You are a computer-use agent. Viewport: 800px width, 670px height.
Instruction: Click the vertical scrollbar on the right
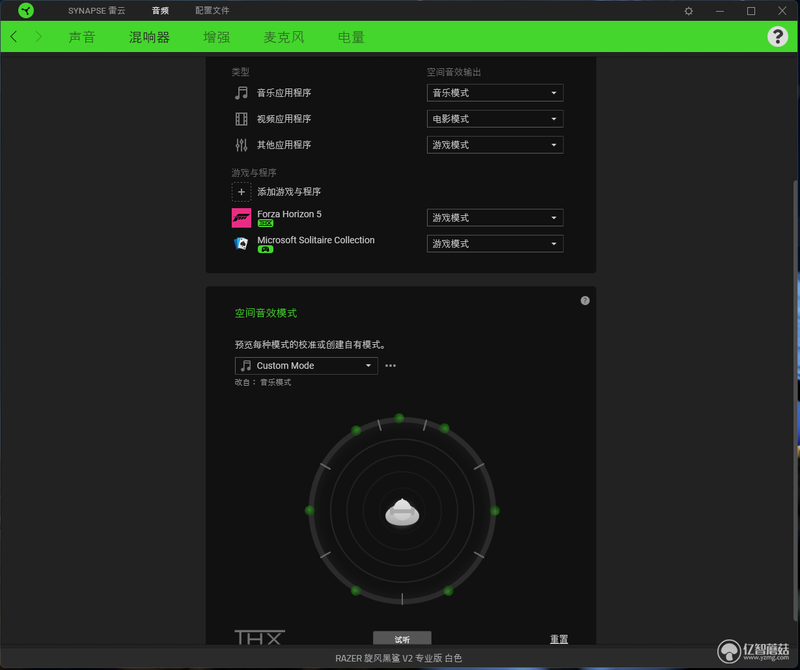796,401
